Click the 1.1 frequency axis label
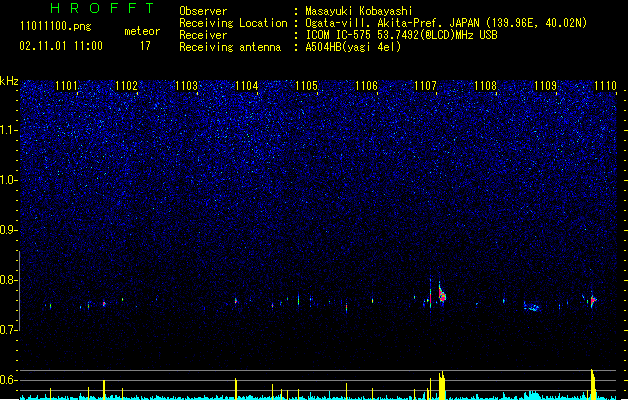The image size is (629, 400). tap(8, 130)
